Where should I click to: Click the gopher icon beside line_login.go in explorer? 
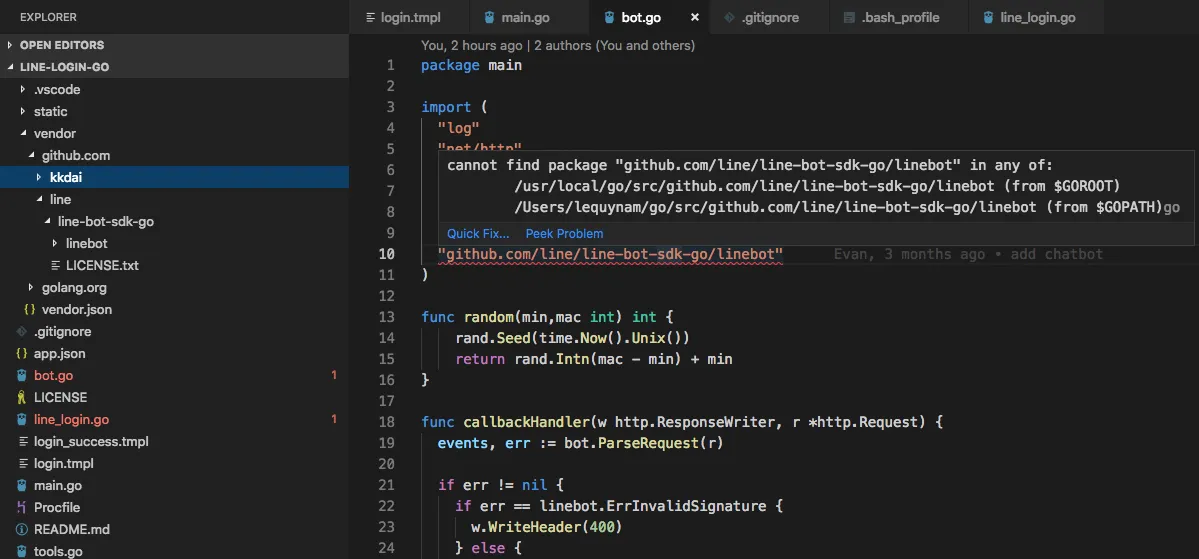point(21,420)
